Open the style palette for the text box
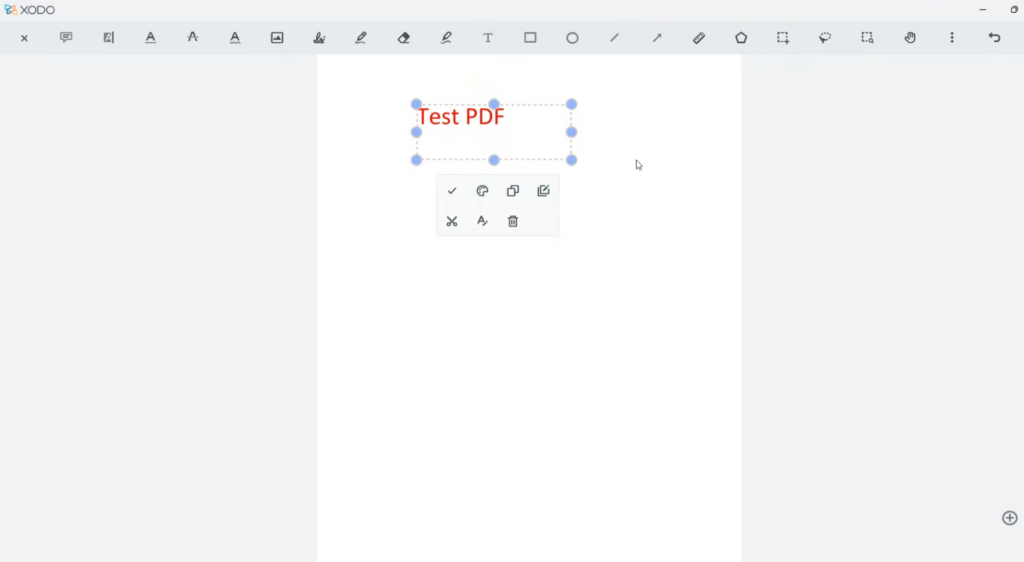This screenshot has width=1024, height=562. (482, 191)
